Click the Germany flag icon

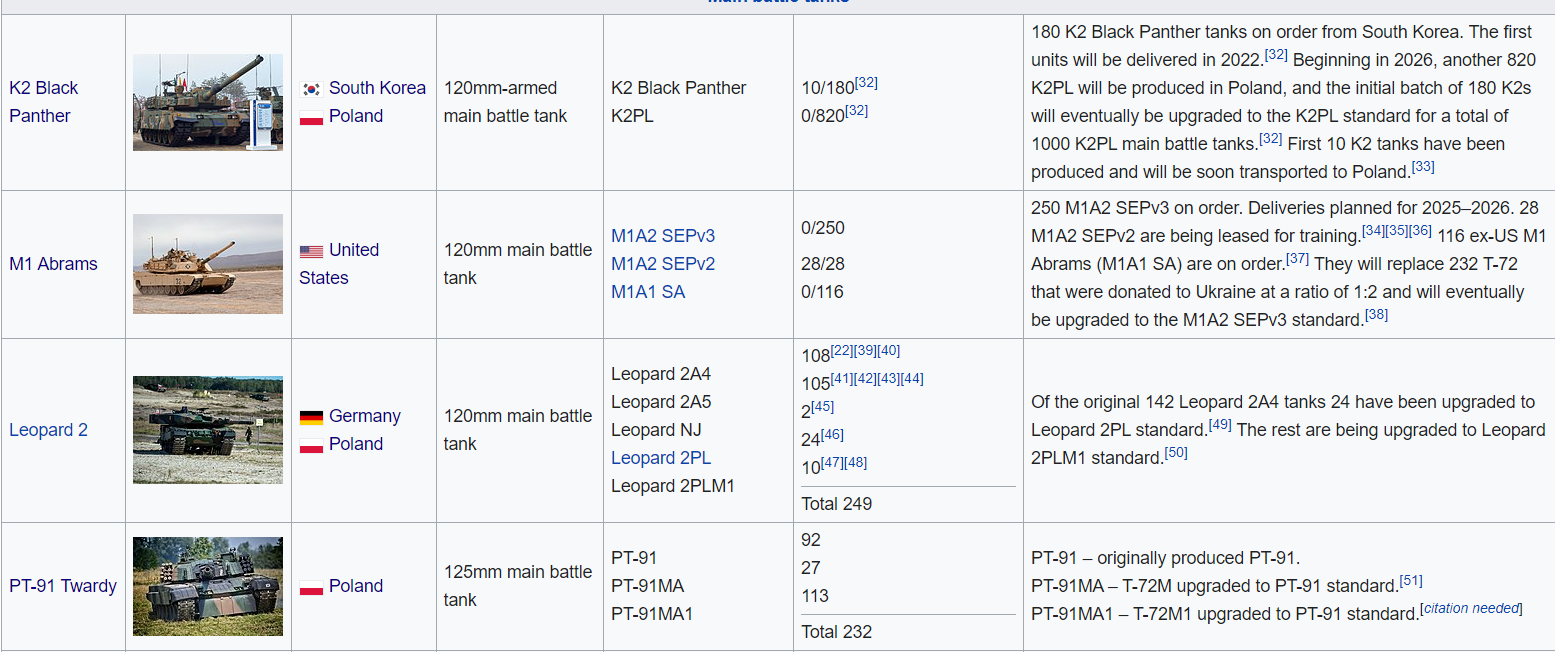coord(311,417)
